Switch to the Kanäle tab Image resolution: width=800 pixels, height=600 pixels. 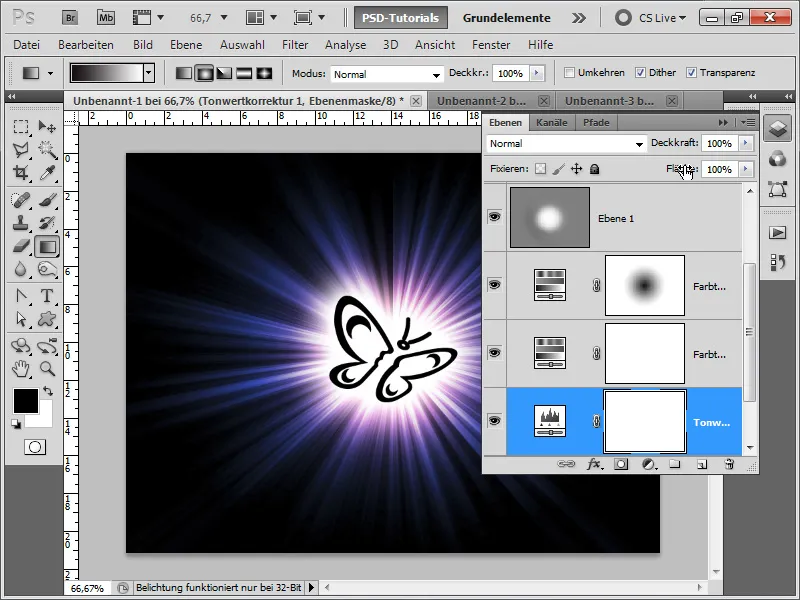pyautogui.click(x=552, y=122)
